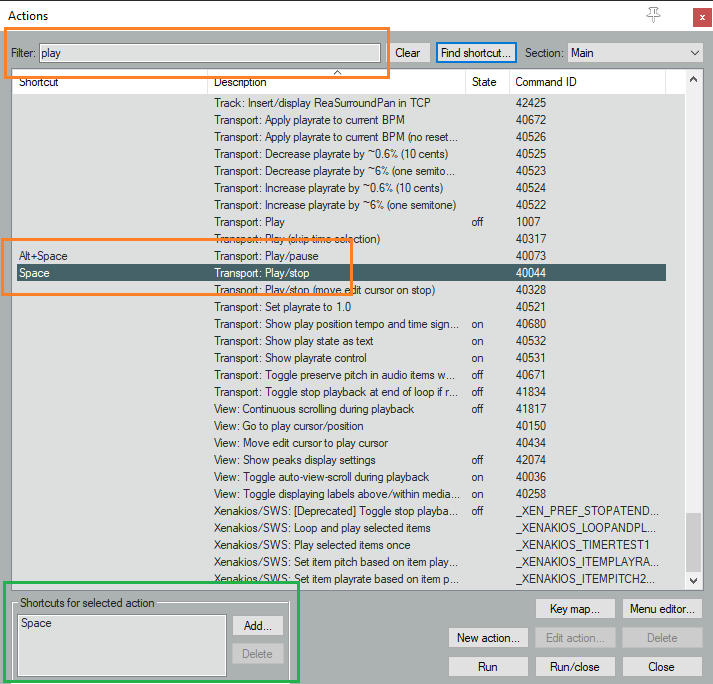Image resolution: width=713 pixels, height=684 pixels.
Task: Click the Run/close button
Action: (574, 667)
